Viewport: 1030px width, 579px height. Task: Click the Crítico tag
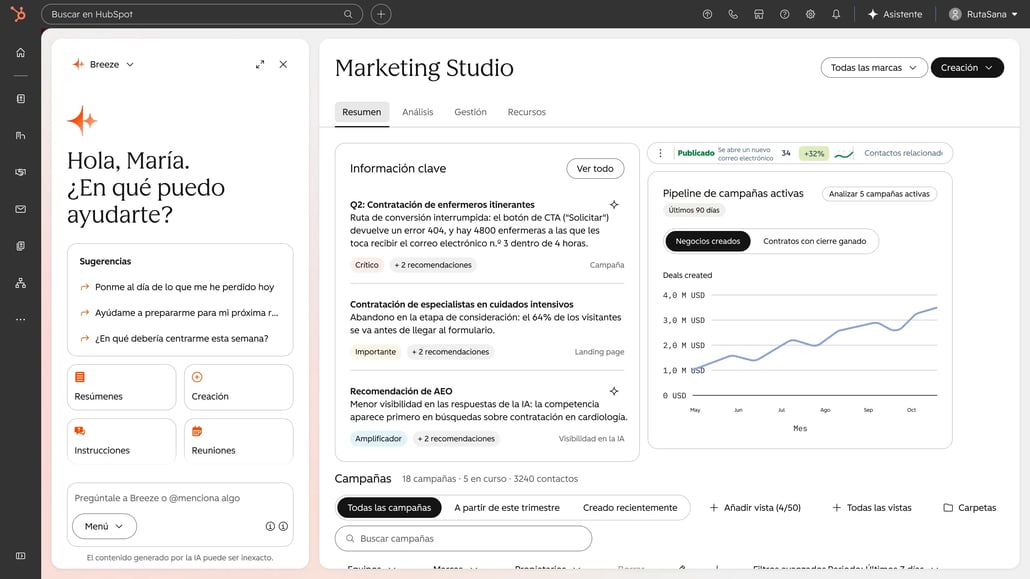367,265
